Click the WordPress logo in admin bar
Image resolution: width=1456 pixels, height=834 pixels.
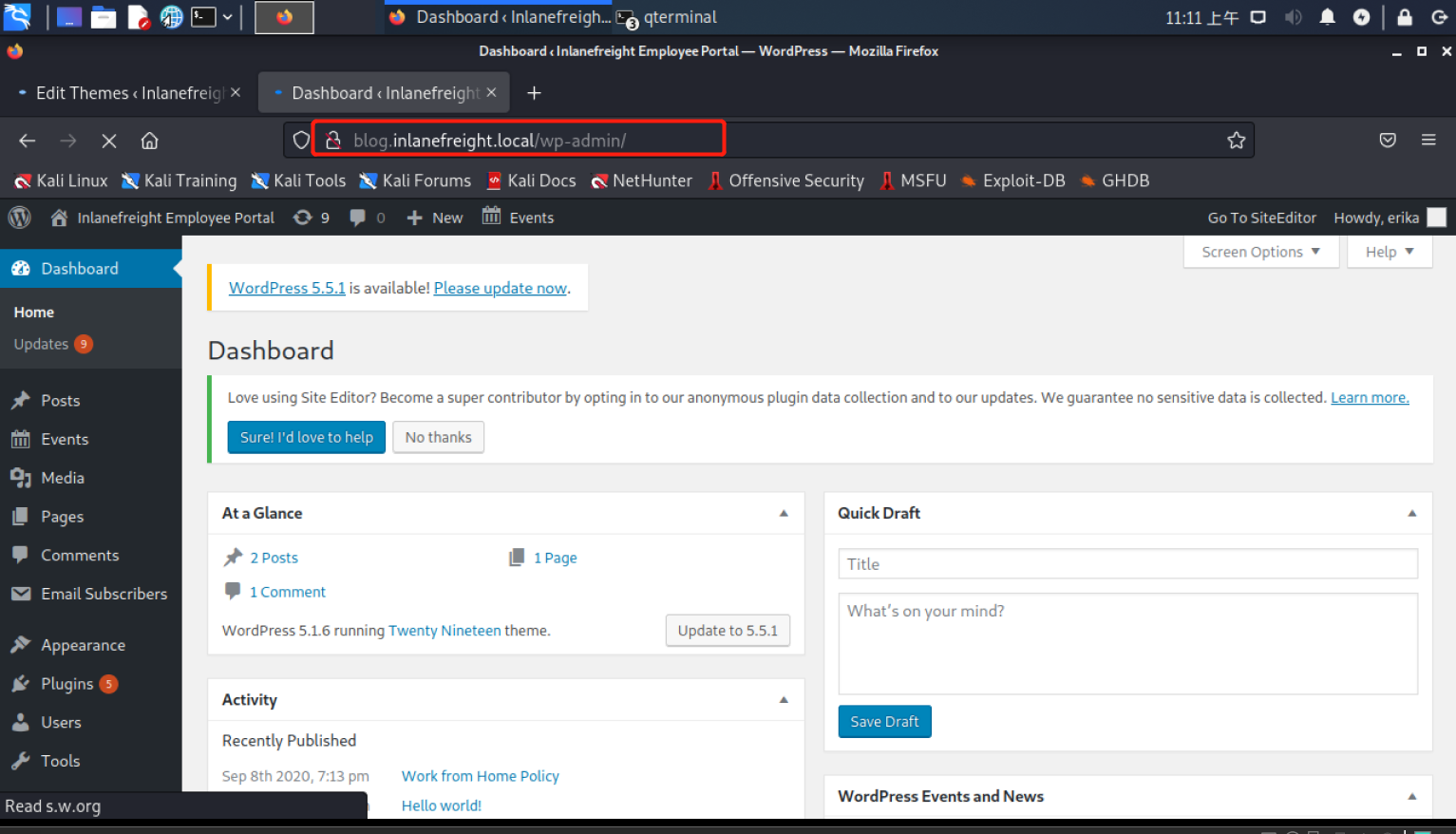(20, 218)
